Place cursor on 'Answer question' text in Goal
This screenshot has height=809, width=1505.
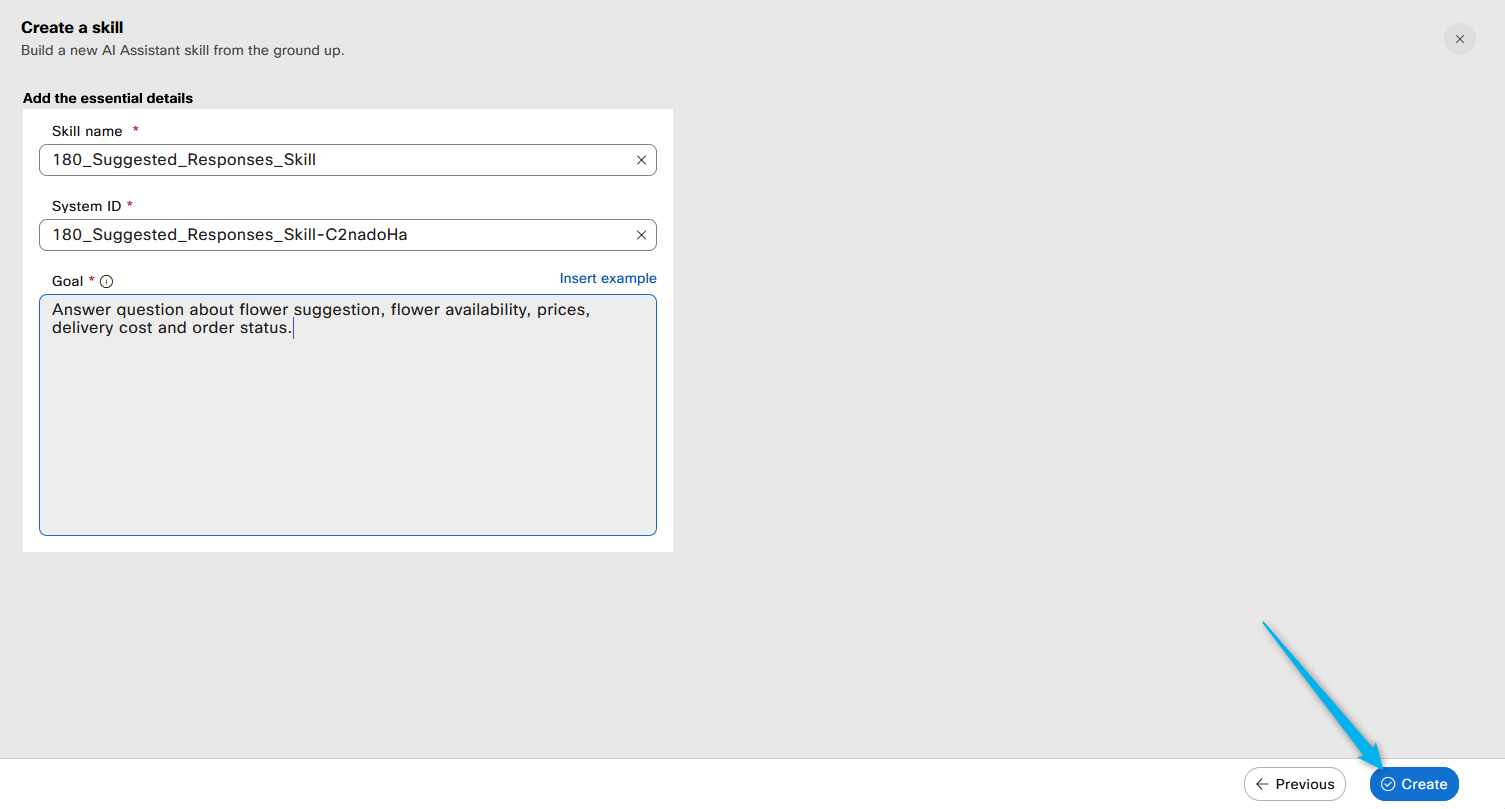(118, 310)
